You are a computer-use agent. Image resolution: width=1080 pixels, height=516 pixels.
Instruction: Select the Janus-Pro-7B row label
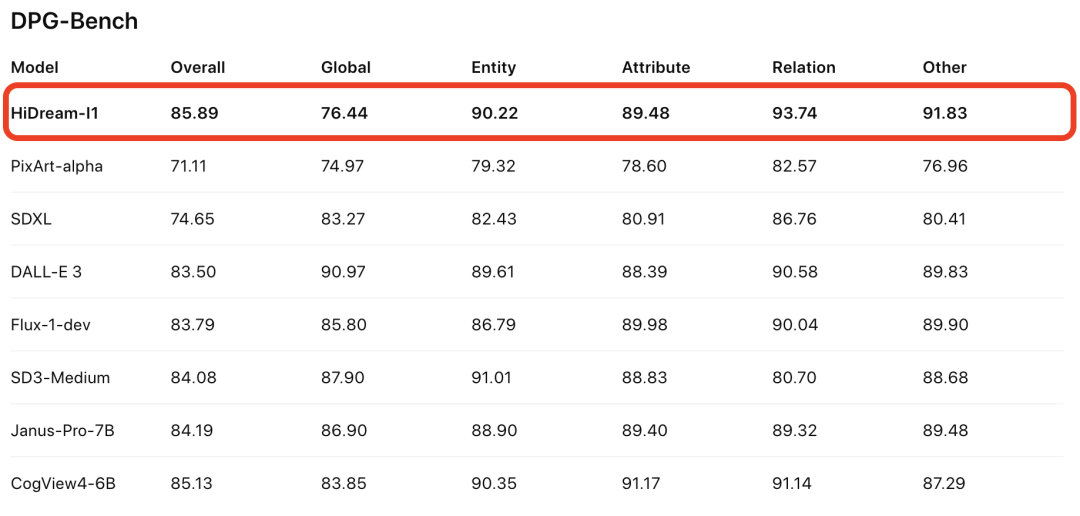(x=63, y=431)
